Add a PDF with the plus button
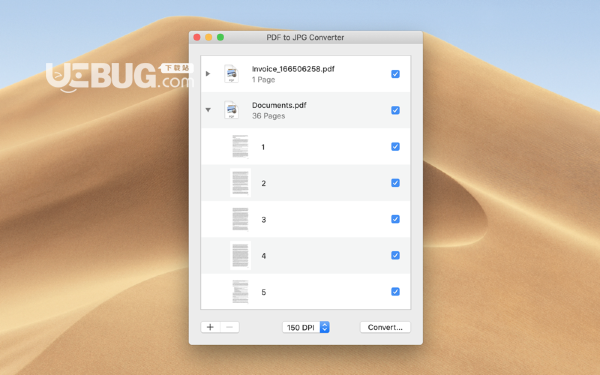This screenshot has height=375, width=600. [210, 327]
